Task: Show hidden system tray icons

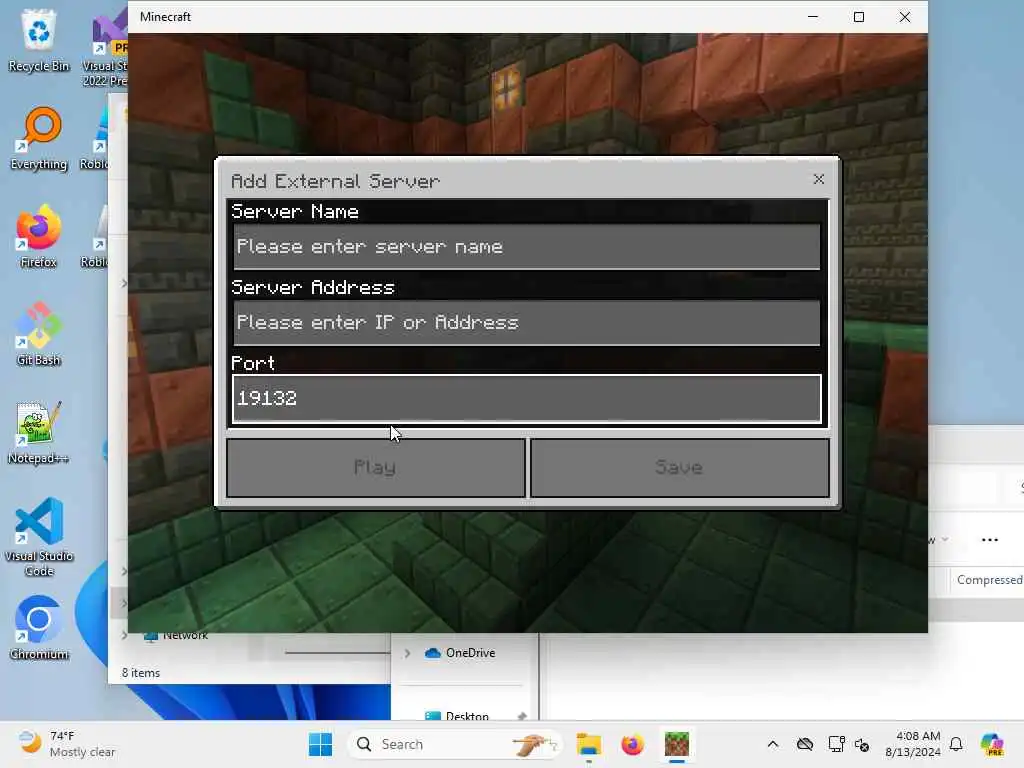Action: (773, 744)
